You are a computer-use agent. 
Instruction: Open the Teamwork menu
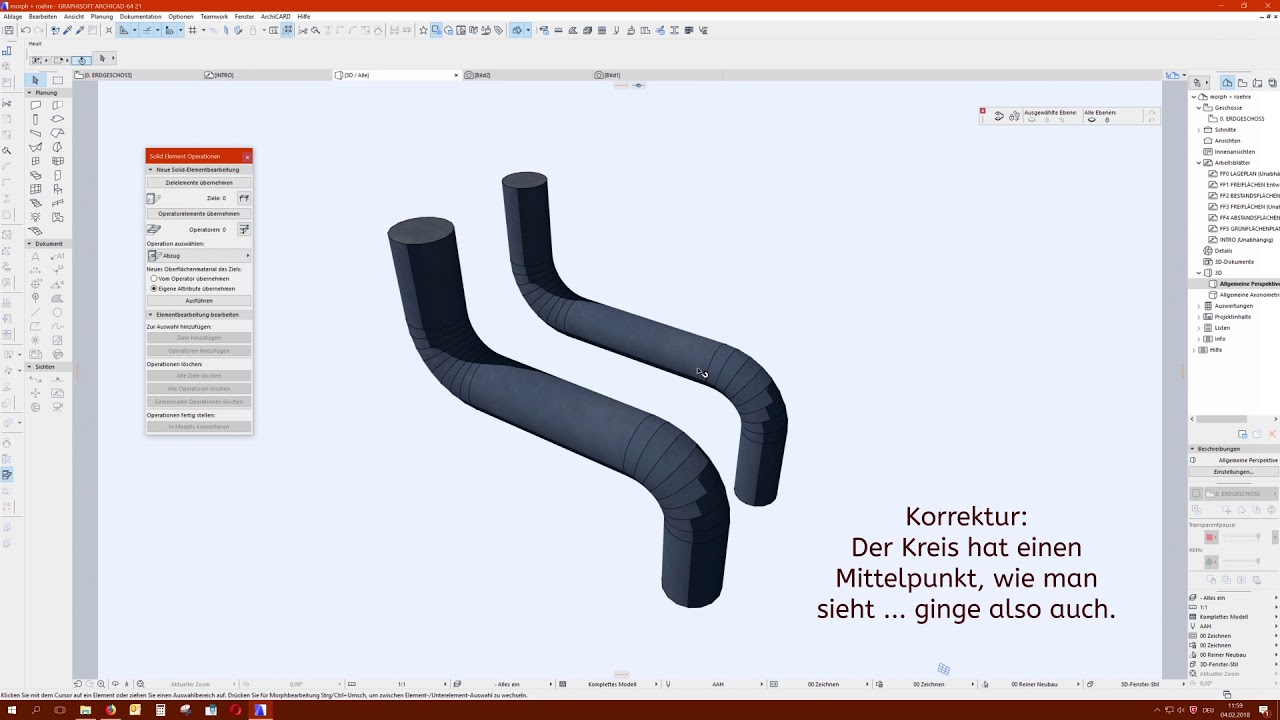[214, 16]
